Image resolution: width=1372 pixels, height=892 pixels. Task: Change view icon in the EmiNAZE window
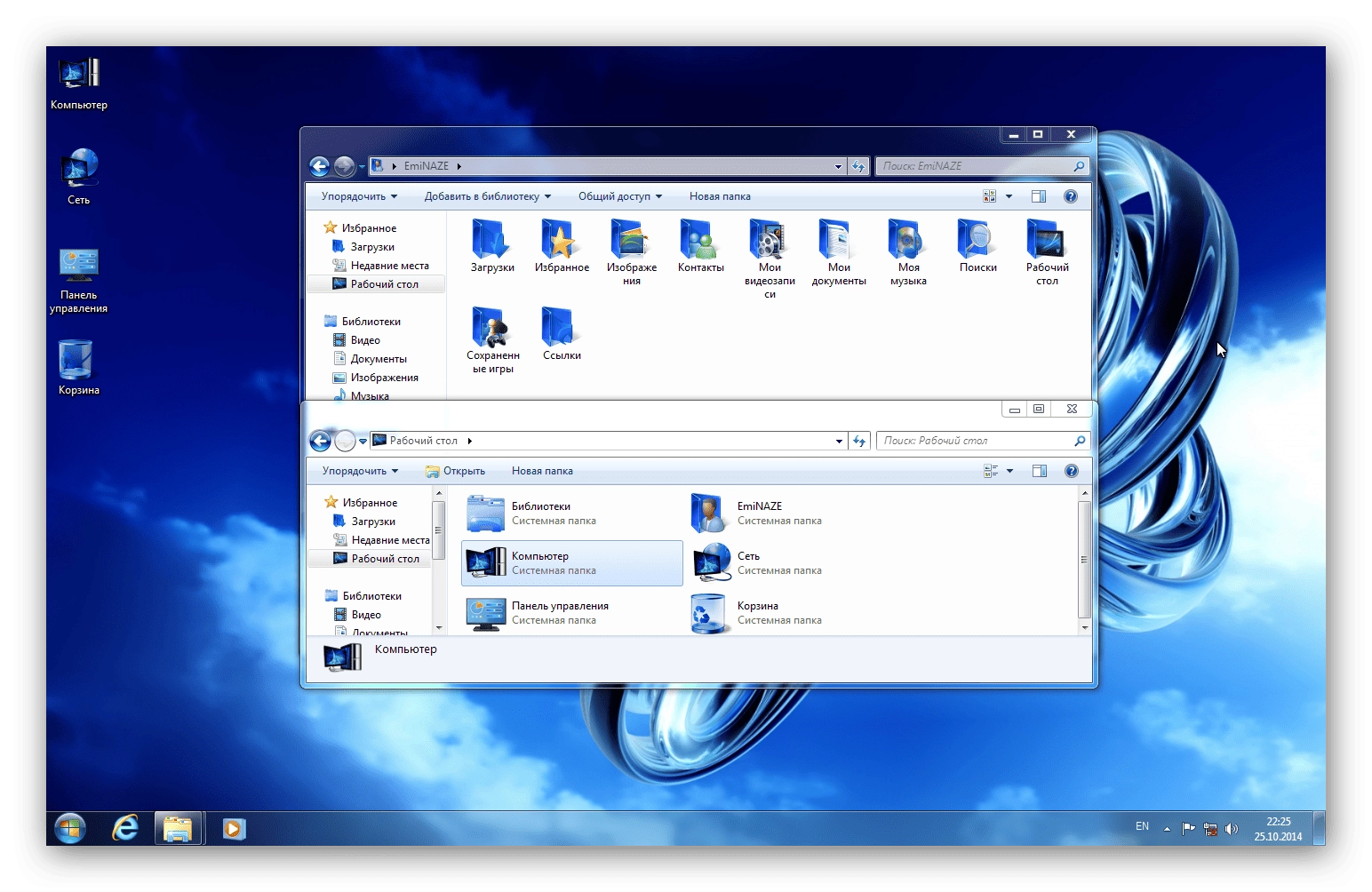tap(990, 196)
